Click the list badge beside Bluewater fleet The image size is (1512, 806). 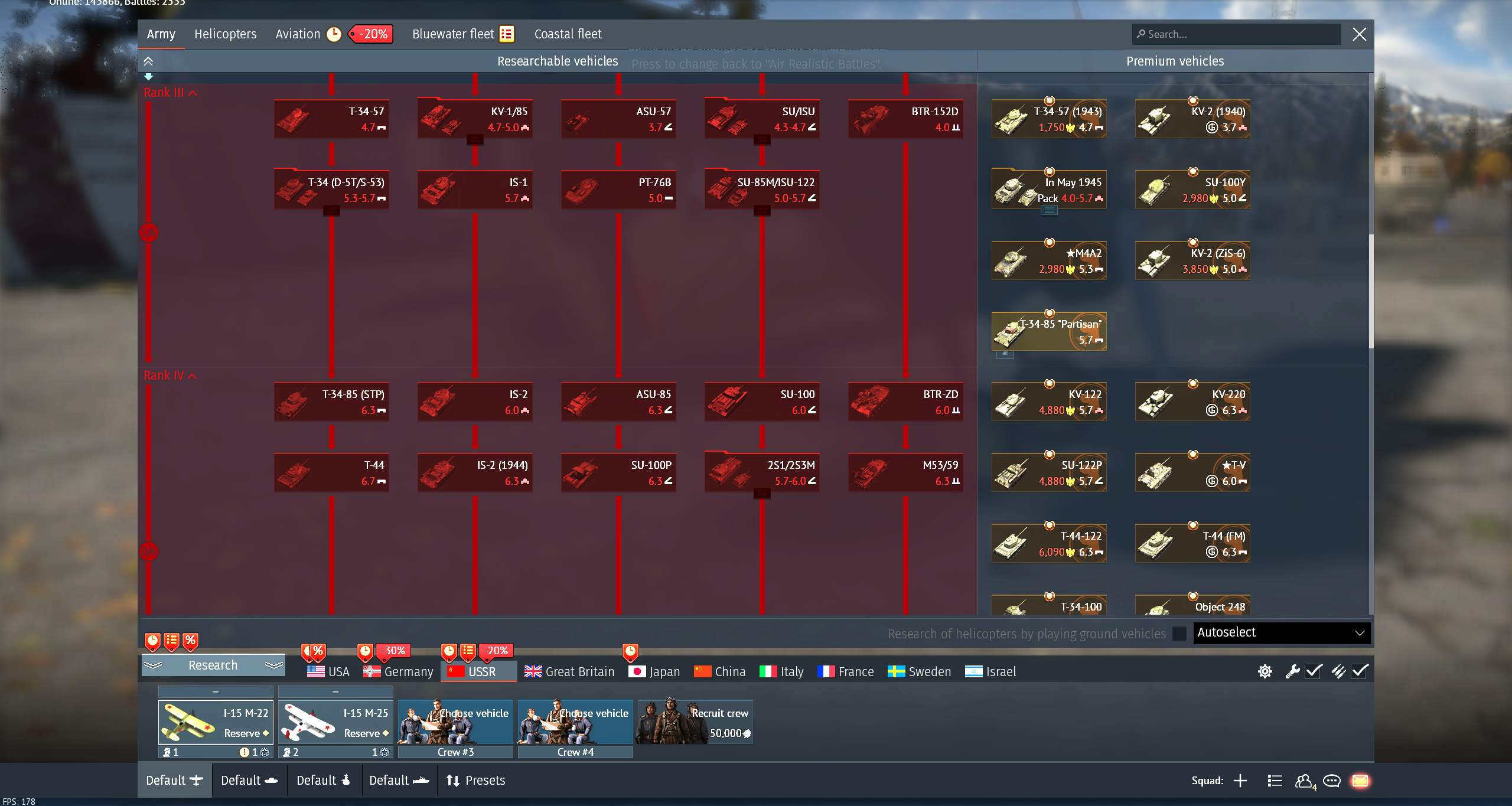click(507, 34)
